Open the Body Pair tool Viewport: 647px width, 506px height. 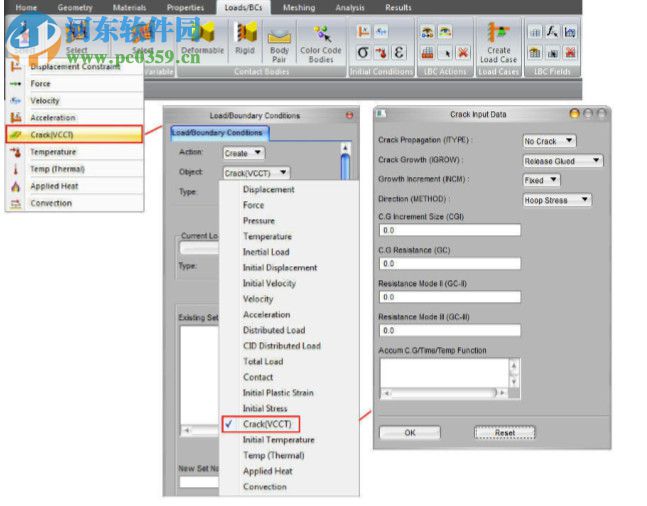279,45
